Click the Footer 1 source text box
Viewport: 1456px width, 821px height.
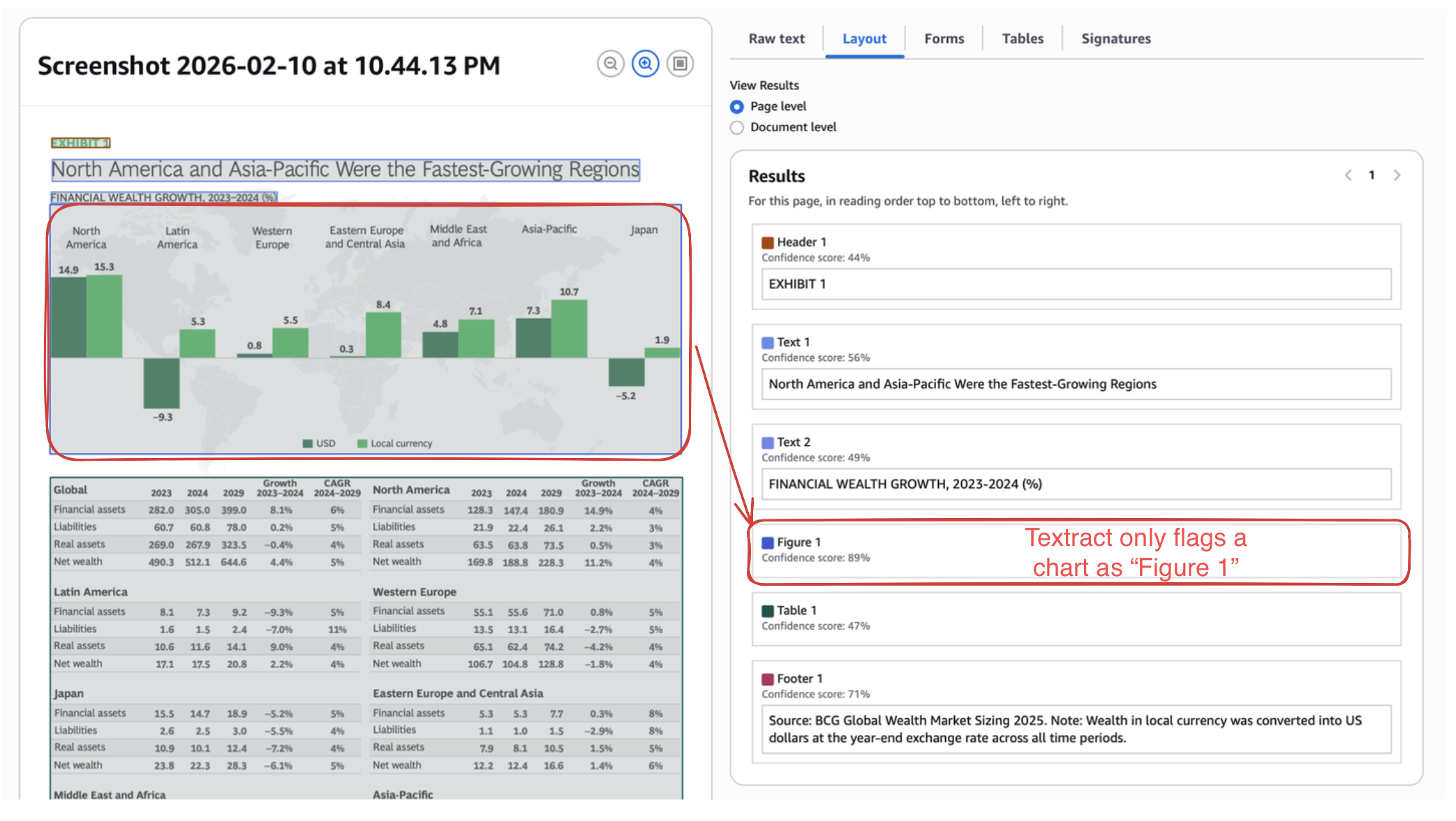[x=1076, y=730]
